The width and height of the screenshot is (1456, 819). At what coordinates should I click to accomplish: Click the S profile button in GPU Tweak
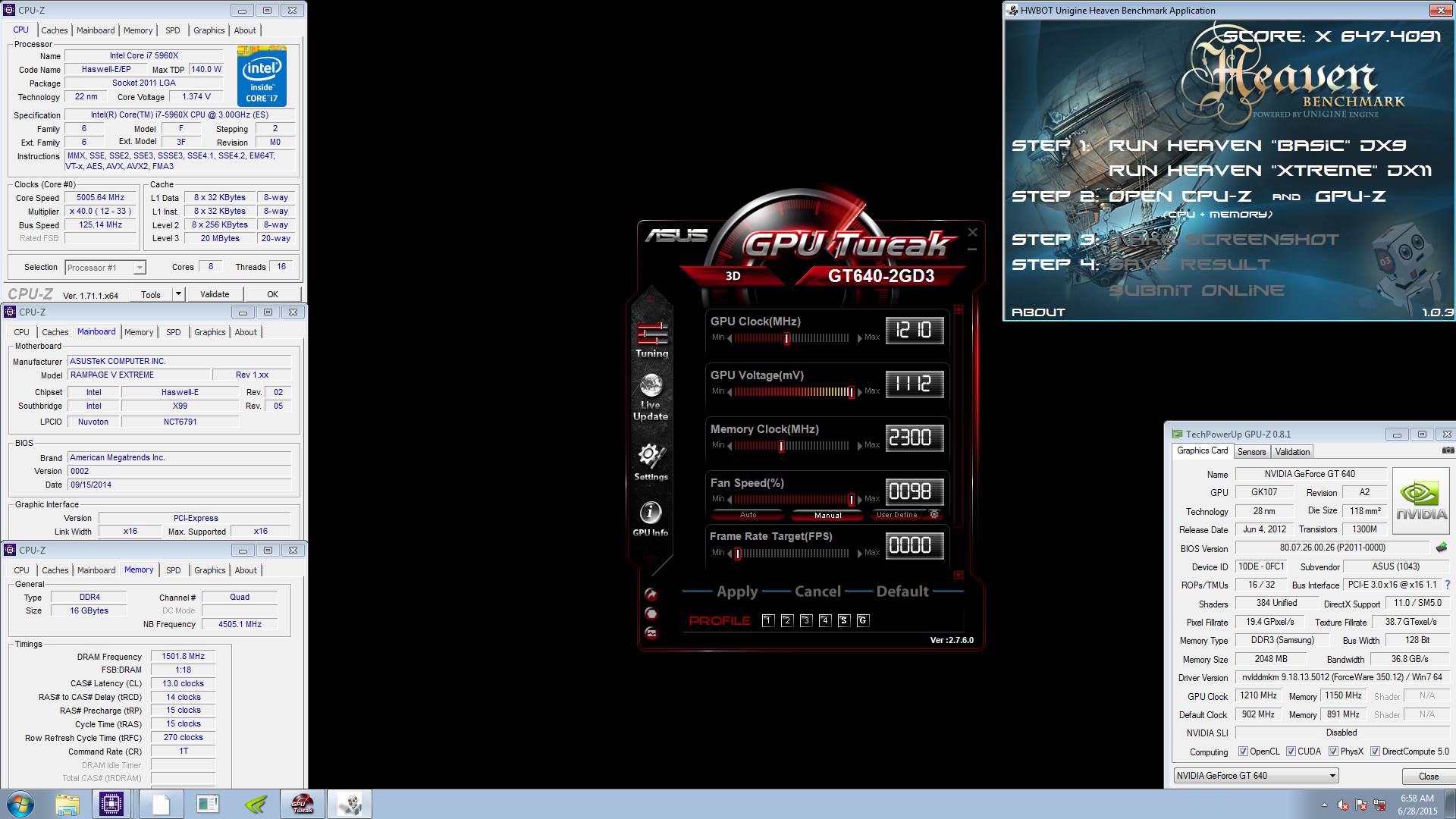point(843,620)
